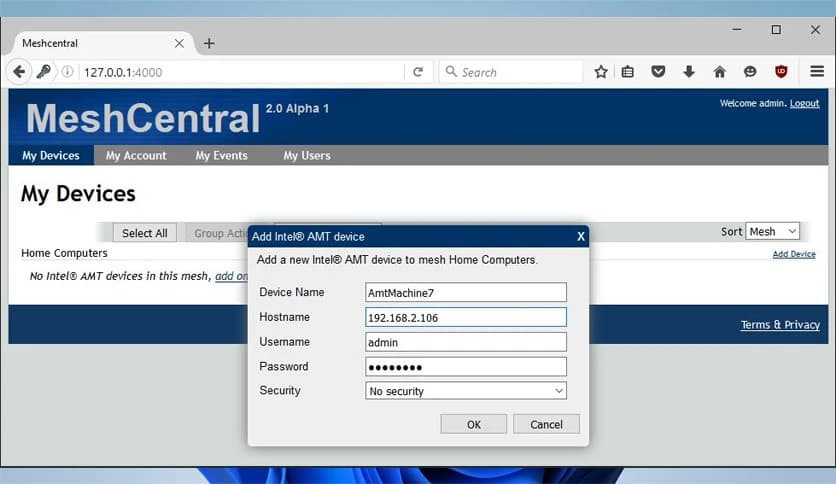The height and width of the screenshot is (484, 836).
Task: Close the Add Intel AMT device dialog
Action: pos(581,236)
